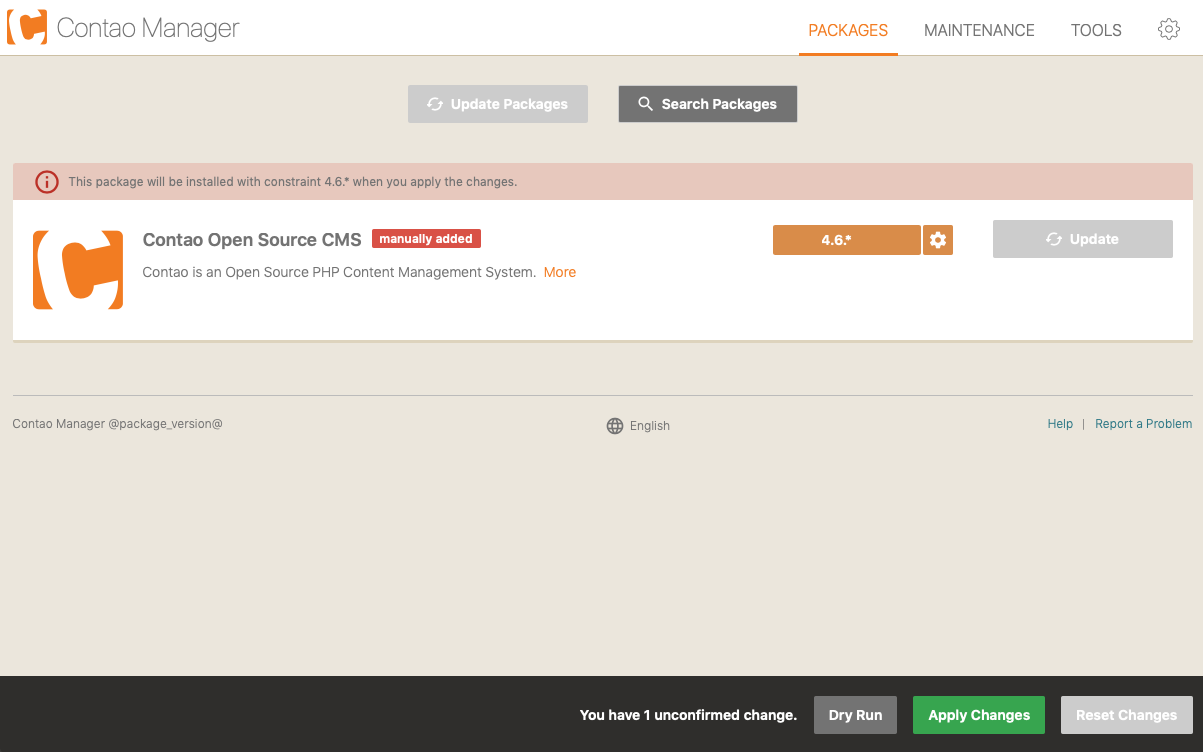The image size is (1203, 752).
Task: Click the Dry Run button
Action: (x=855, y=715)
